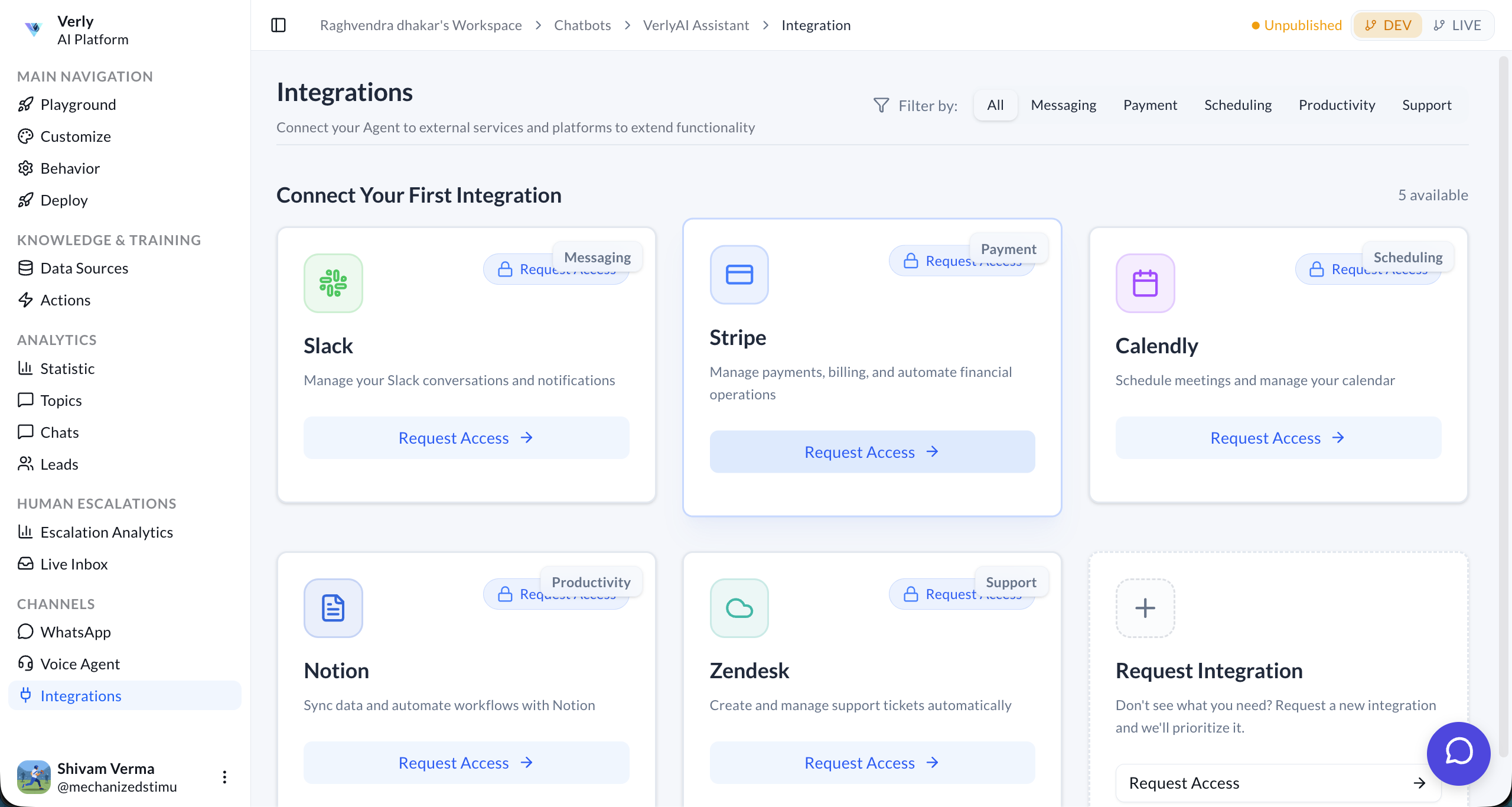
Task: Select the Productivity filter tab
Action: point(1337,105)
